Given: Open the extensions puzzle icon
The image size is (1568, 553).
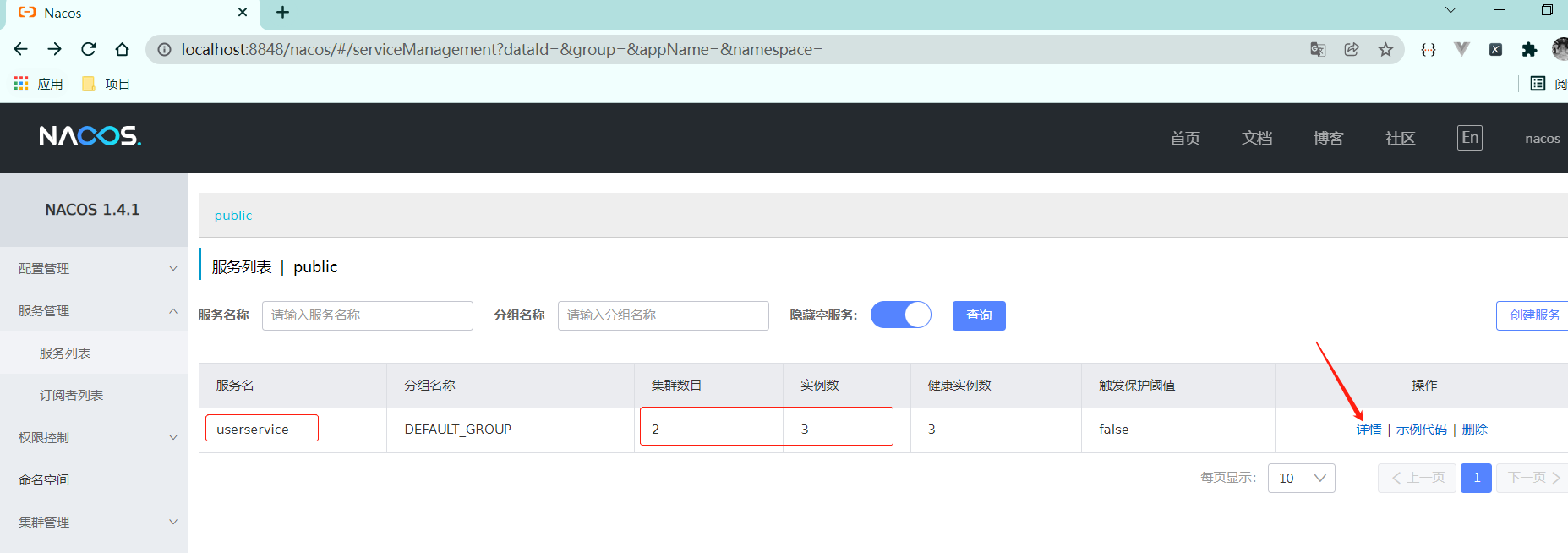Looking at the screenshot, I should point(1529,49).
